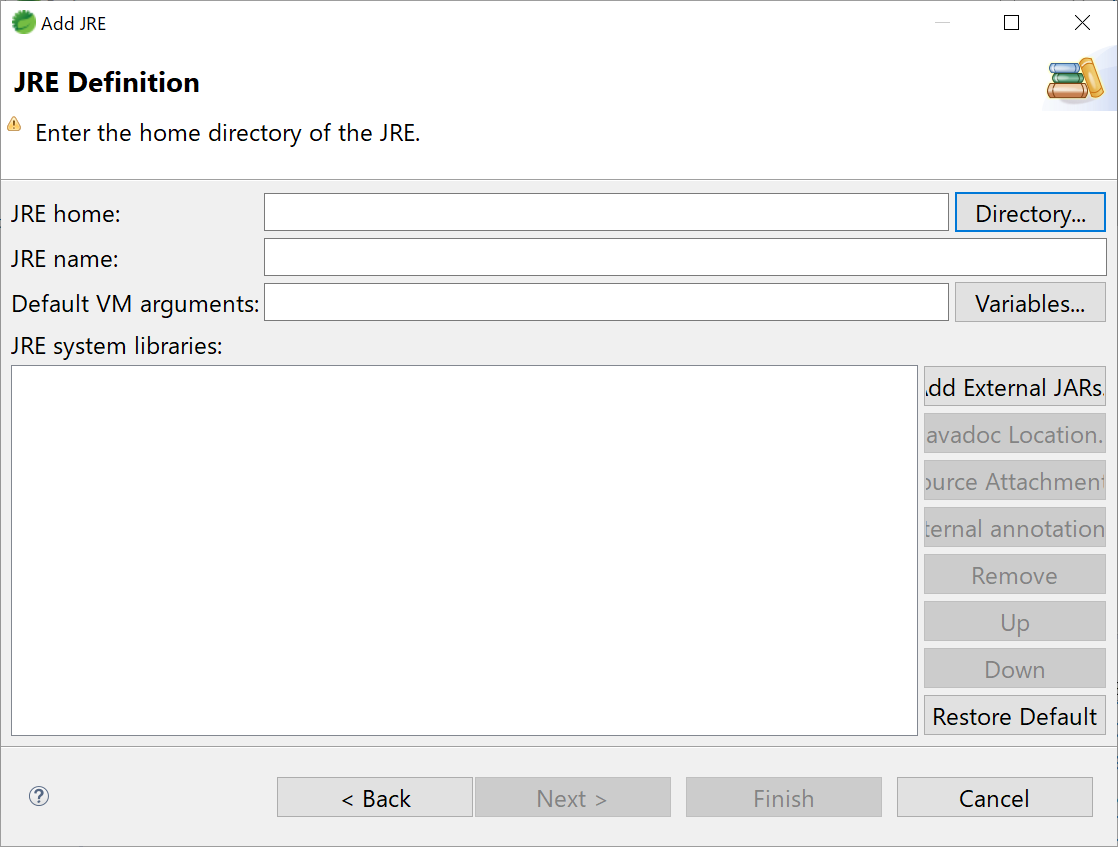The width and height of the screenshot is (1118, 847).
Task: Click the 'Enter the home directory of the JRE.' message
Action: [227, 133]
